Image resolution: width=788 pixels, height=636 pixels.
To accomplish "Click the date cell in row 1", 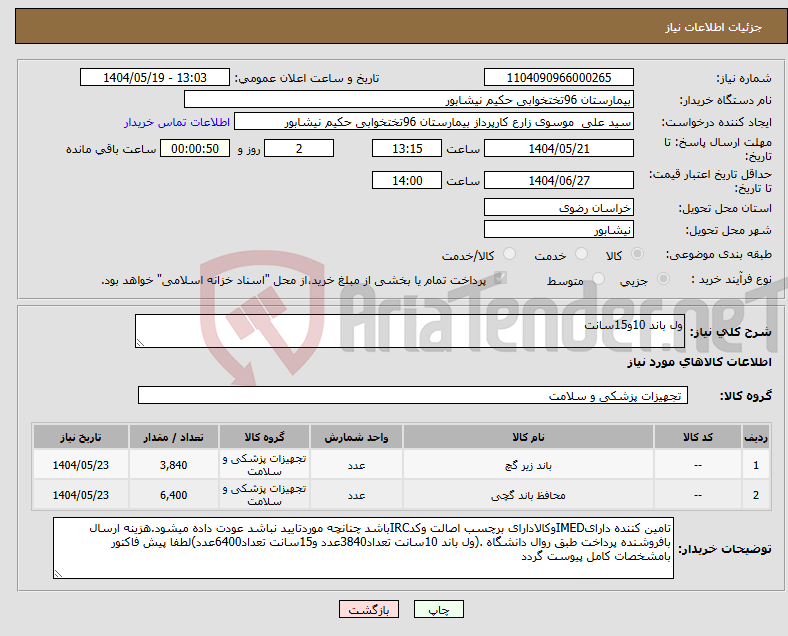I will click(80, 465).
